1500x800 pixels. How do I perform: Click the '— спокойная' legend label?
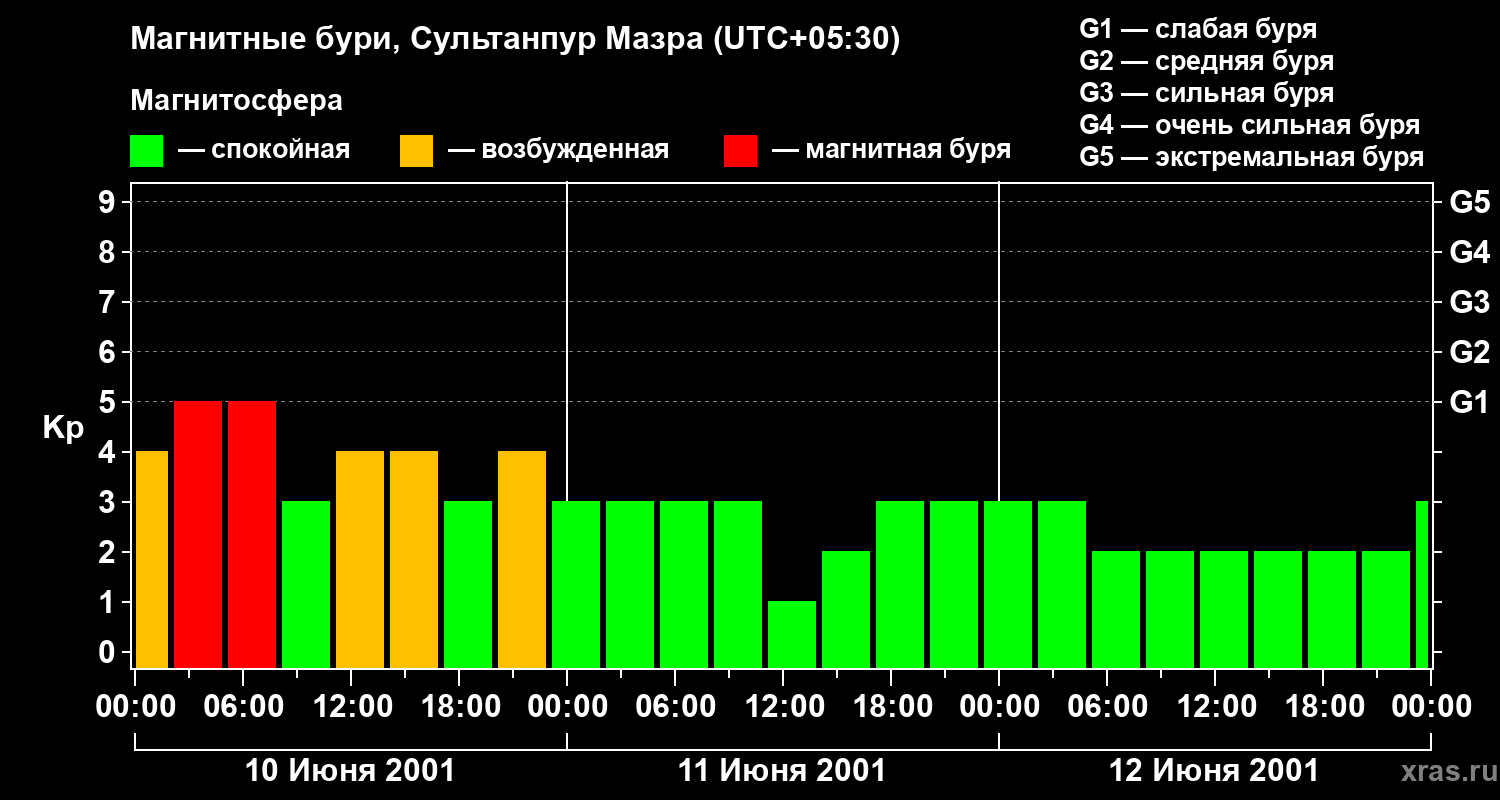pos(264,150)
